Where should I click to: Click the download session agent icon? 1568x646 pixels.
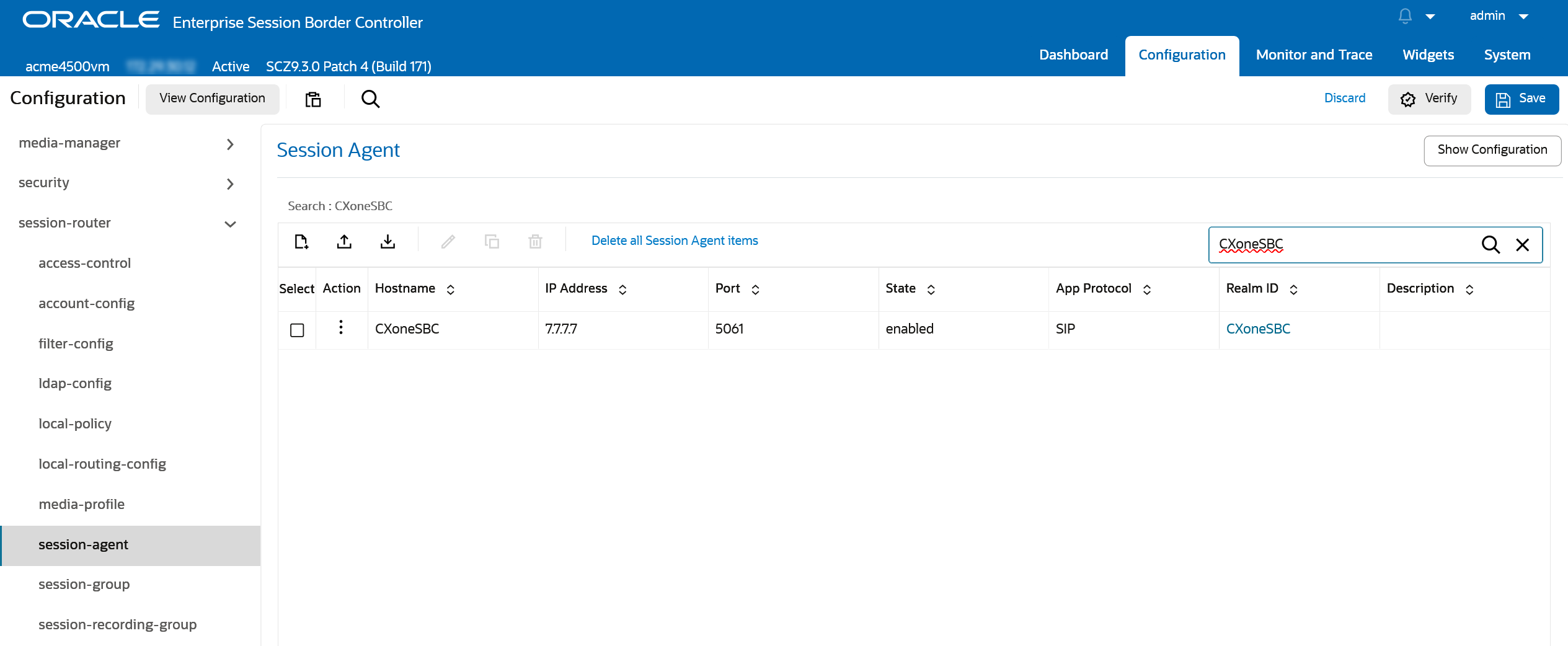pyautogui.click(x=388, y=241)
